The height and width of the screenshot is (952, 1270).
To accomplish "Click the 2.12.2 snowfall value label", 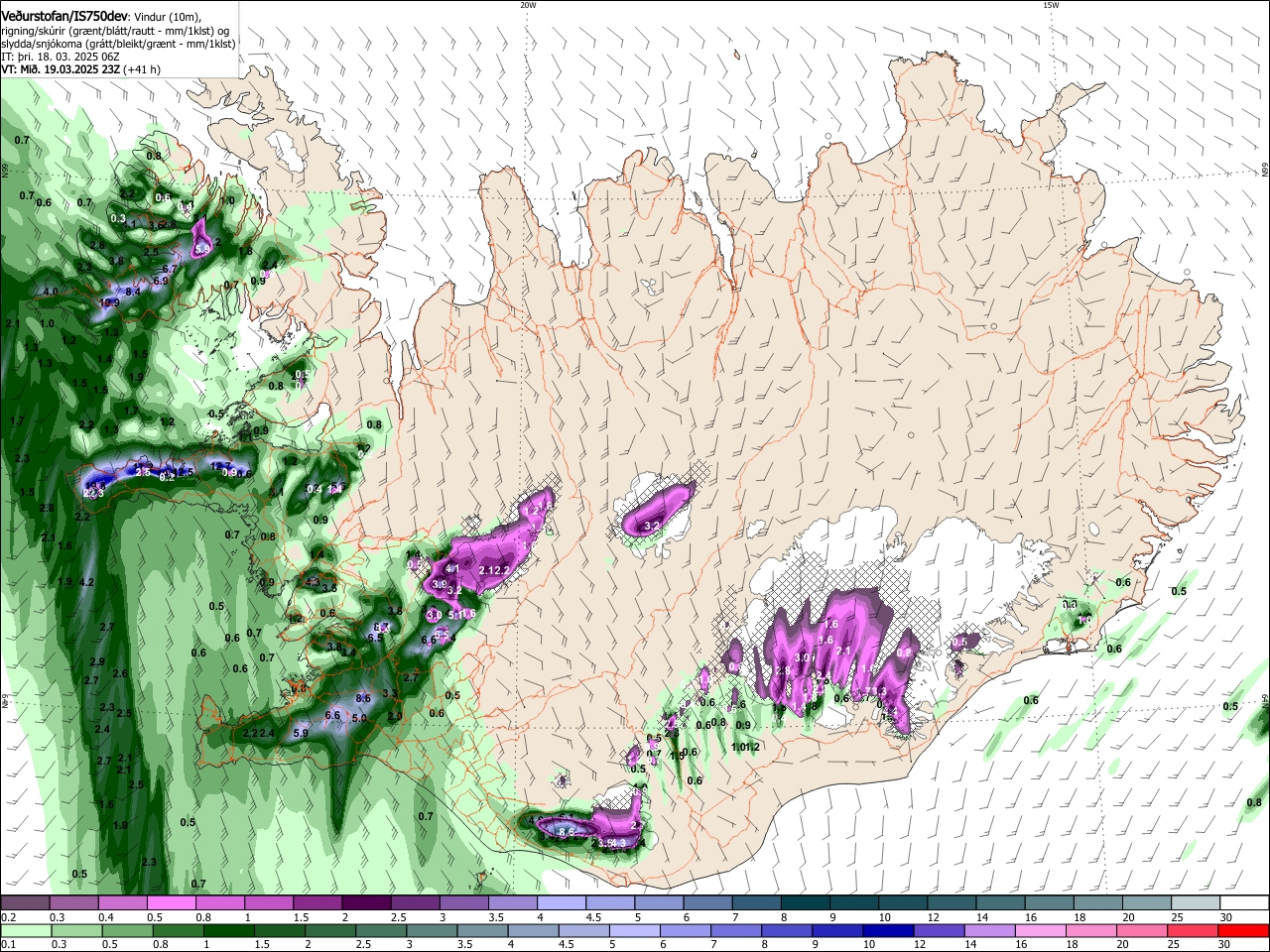I will click(494, 570).
